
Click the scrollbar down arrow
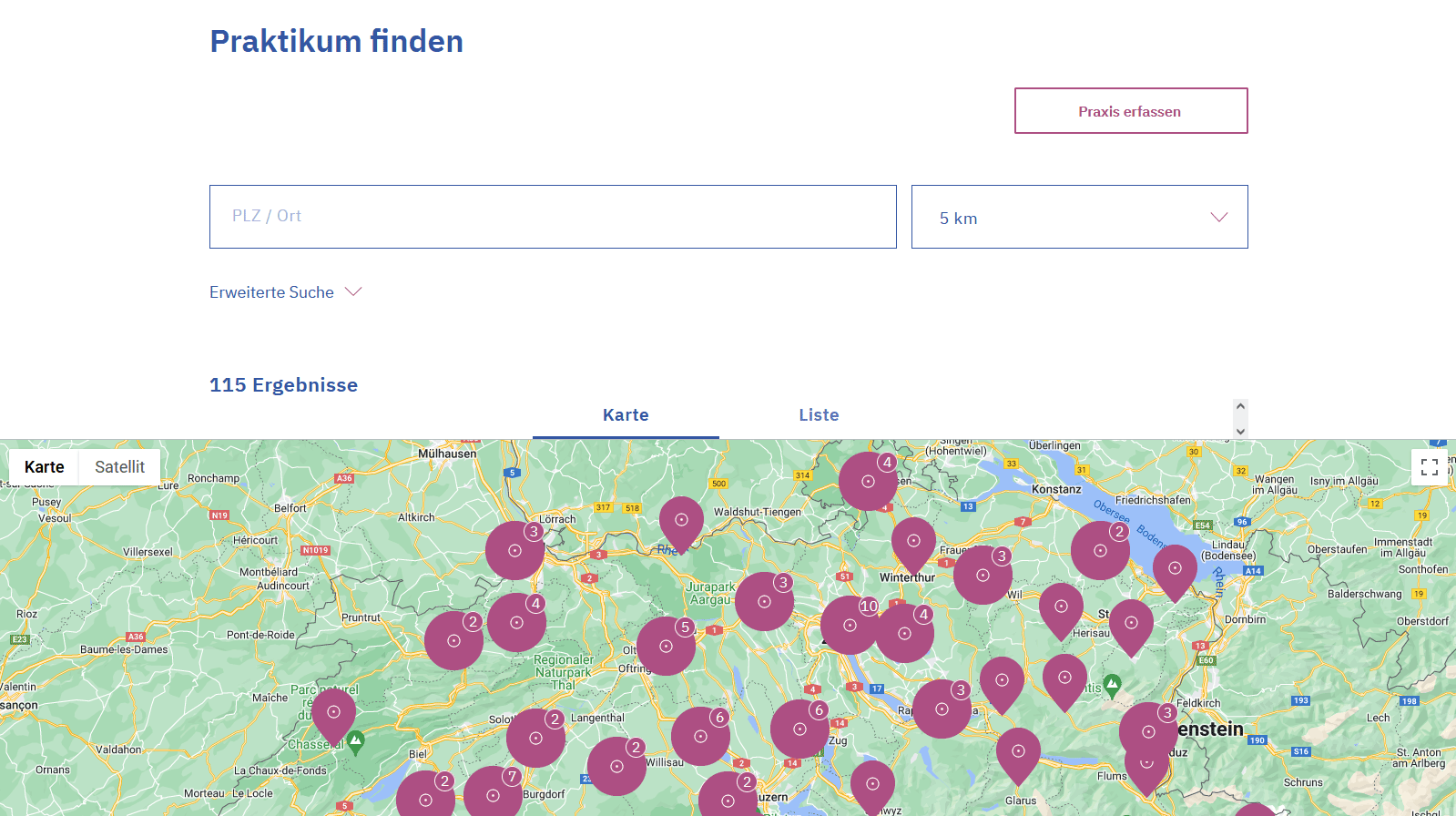(x=1240, y=431)
